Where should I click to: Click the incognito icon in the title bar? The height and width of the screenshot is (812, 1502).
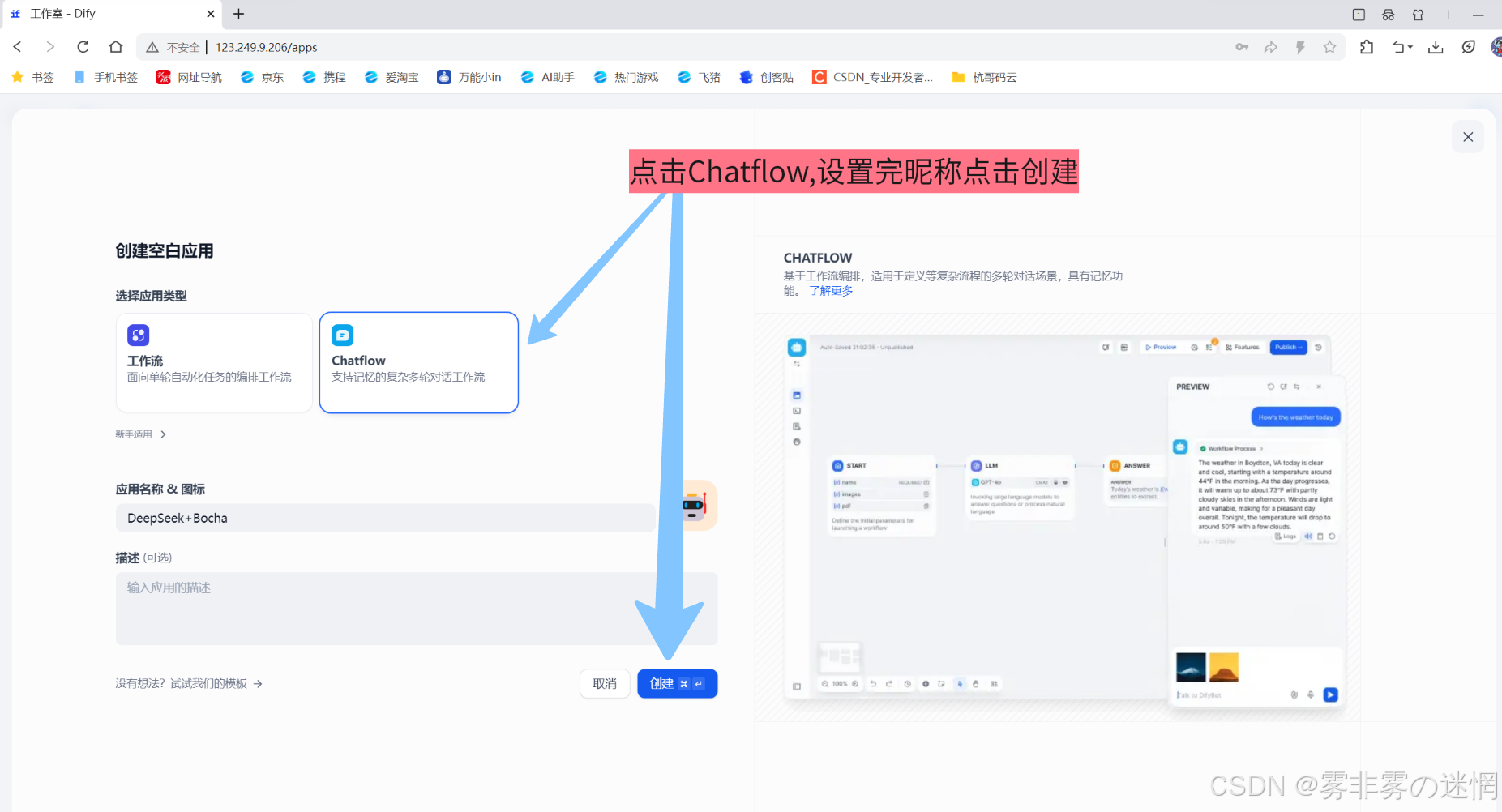(x=1389, y=15)
